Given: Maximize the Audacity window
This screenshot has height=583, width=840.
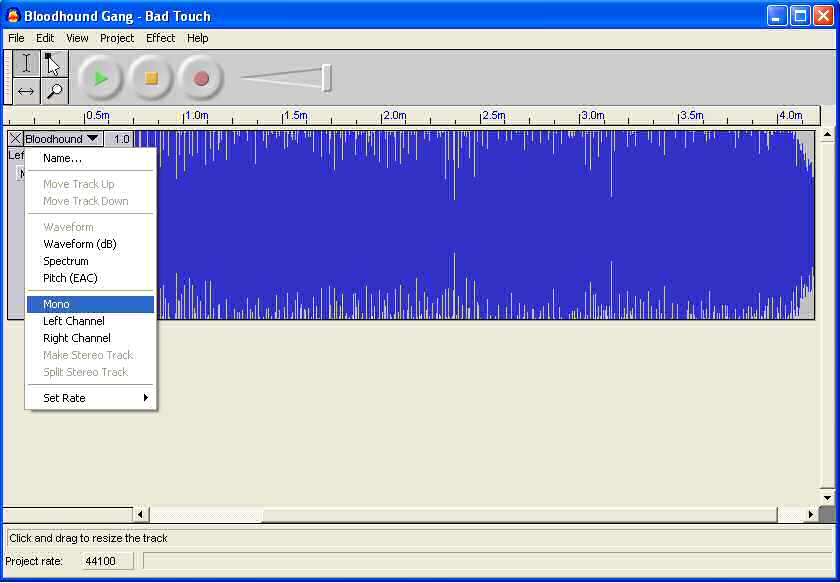Looking at the screenshot, I should (x=800, y=16).
